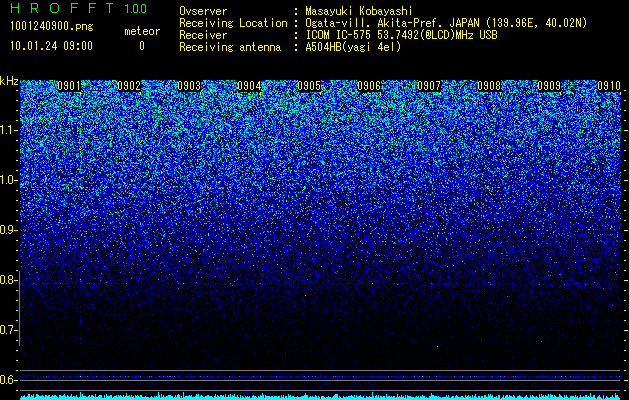Click the 0.8 frequency axis label
Screen dimensions: 629x400
pos(9,280)
